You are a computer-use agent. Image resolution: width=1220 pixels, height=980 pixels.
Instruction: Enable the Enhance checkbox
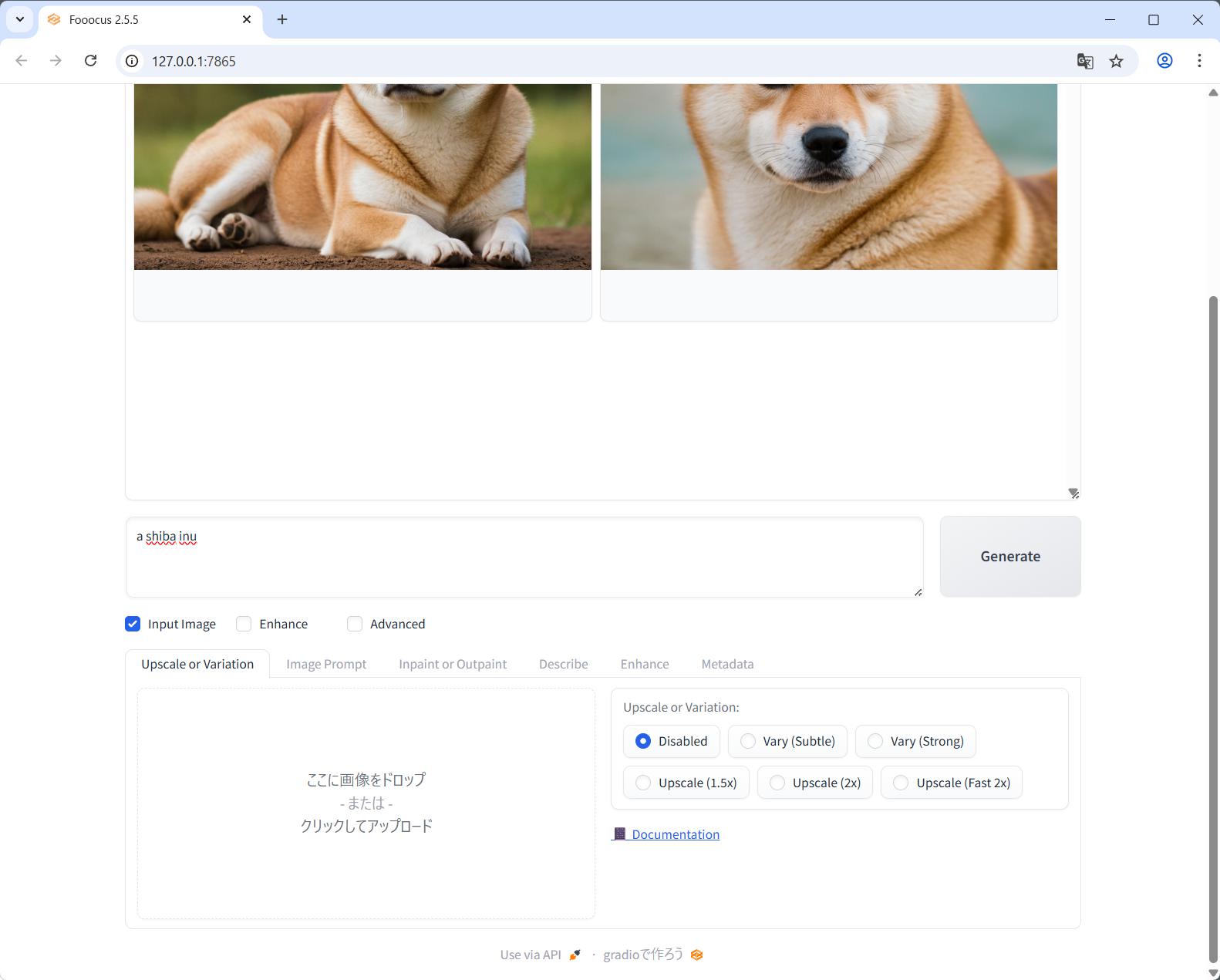244,624
